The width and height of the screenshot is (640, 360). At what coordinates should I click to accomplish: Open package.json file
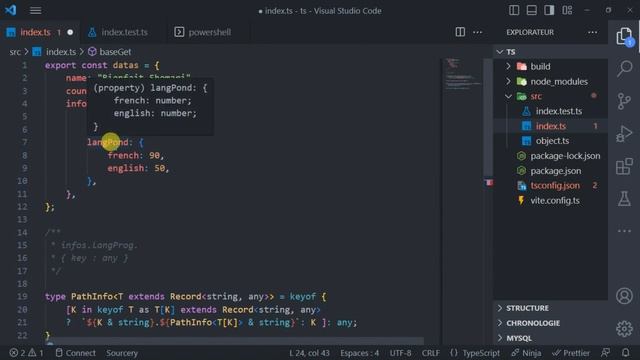coord(550,171)
